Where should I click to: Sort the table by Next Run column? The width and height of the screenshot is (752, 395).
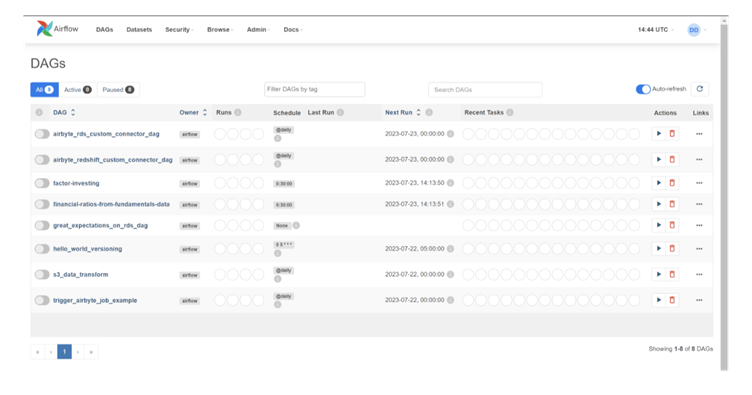point(403,113)
